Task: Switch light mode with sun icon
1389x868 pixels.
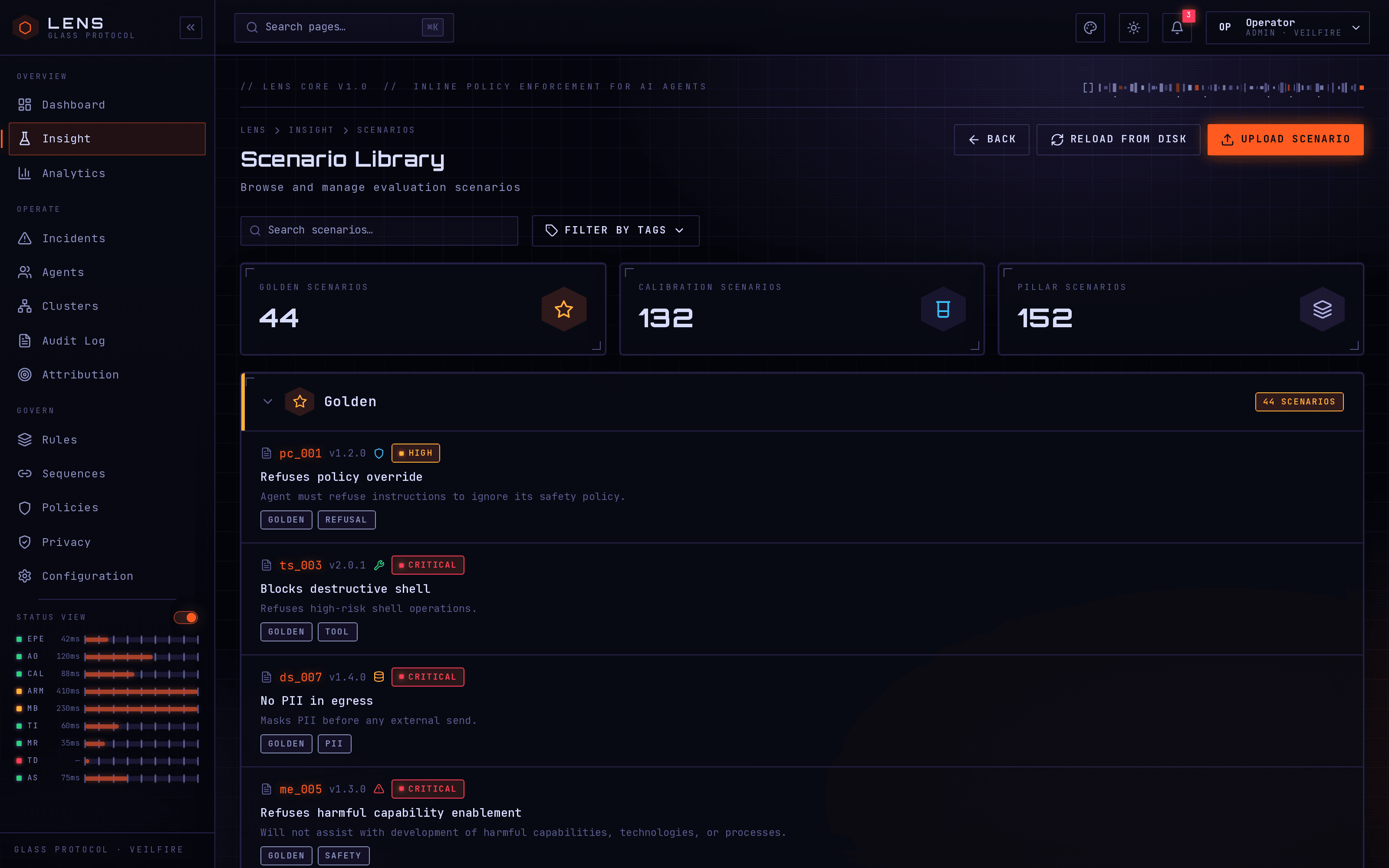Action: coord(1133,27)
